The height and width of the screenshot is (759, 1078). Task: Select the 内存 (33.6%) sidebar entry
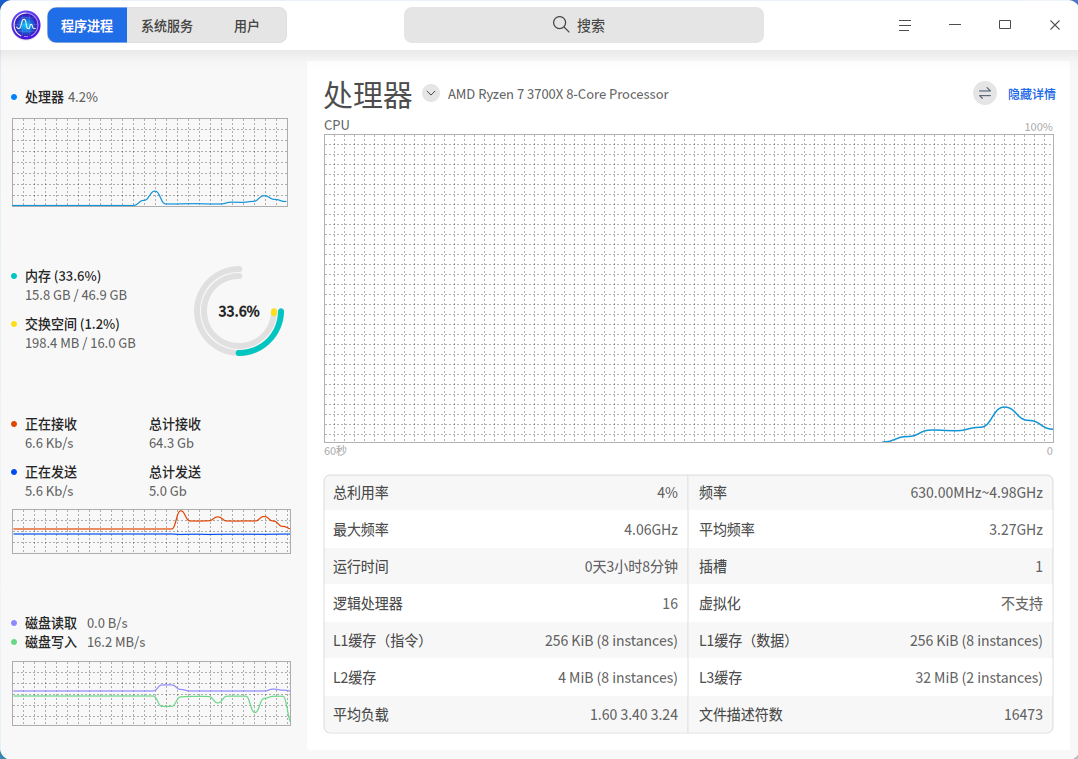(63, 276)
